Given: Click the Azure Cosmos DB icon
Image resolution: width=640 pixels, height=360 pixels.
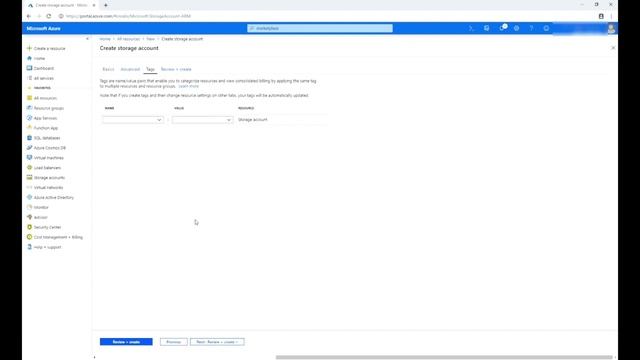Looking at the screenshot, I should (29, 147).
